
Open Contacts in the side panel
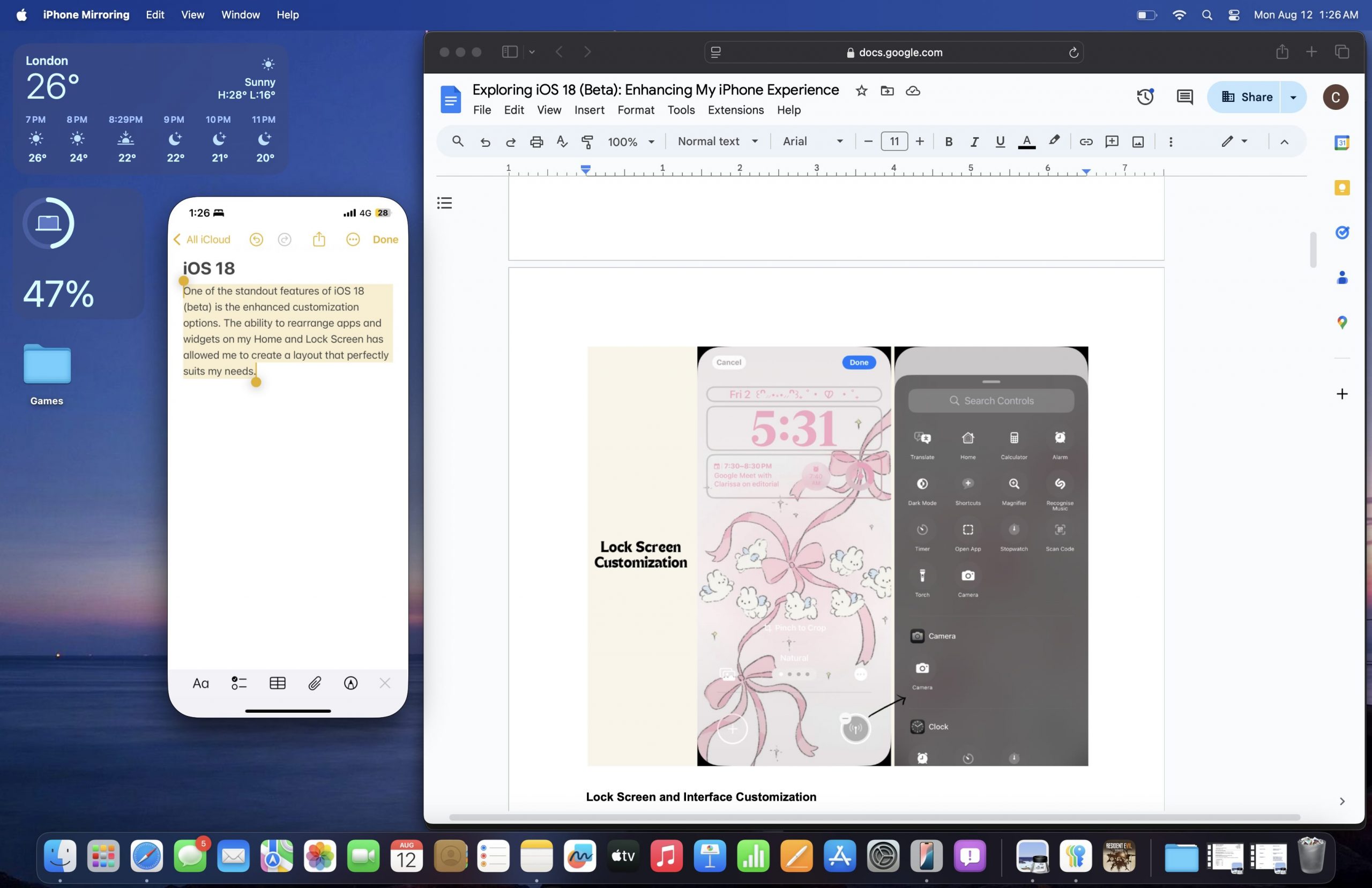point(1341,278)
